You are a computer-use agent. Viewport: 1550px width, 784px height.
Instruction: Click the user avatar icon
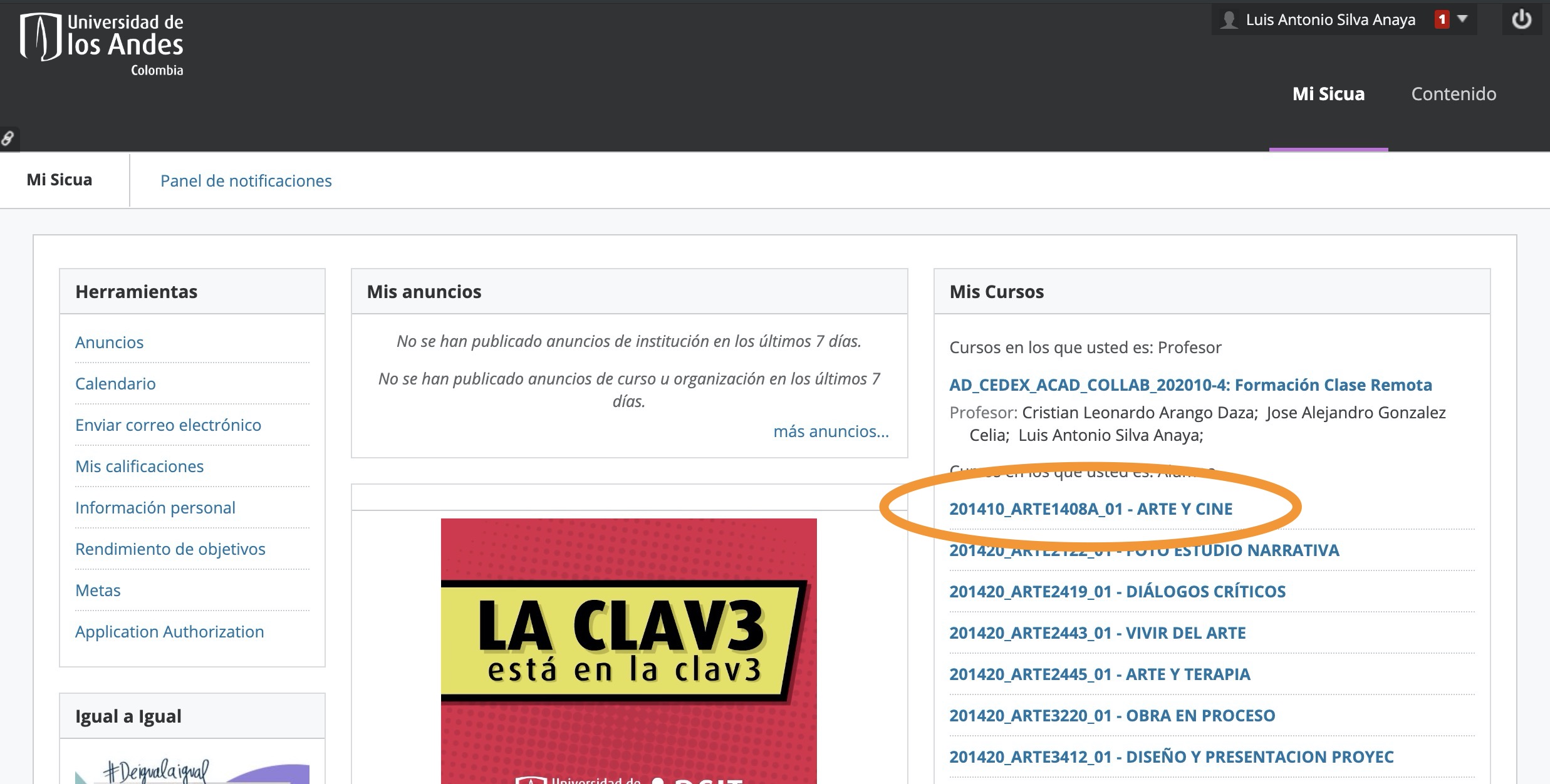tap(1229, 20)
